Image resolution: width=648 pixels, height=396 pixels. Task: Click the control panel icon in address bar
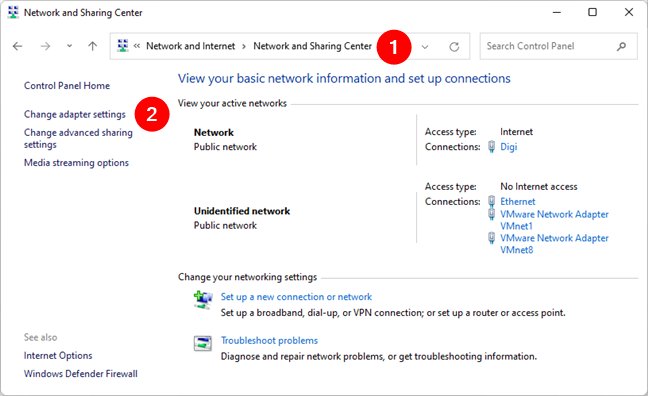coord(123,46)
